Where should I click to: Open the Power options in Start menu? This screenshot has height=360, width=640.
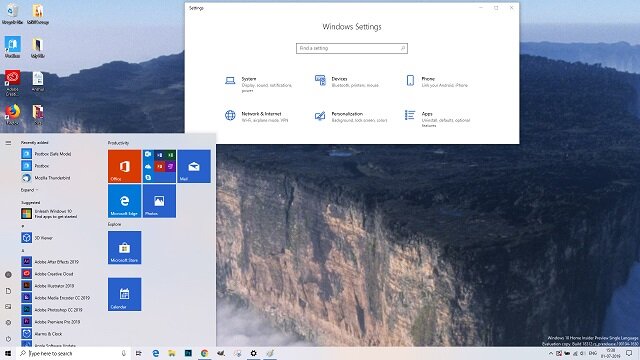[x=8, y=339]
